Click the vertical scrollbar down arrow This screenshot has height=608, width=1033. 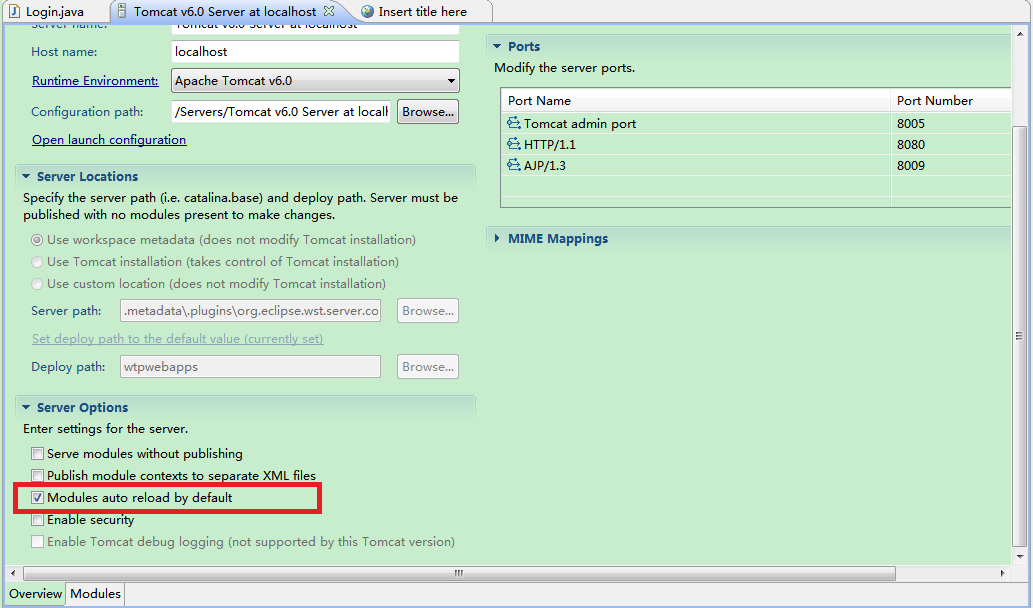[1019, 557]
